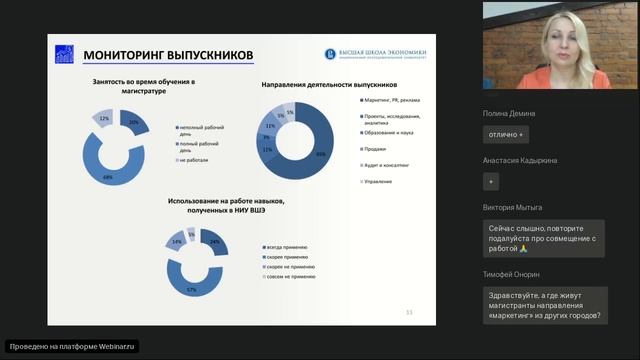Viewport: 640px width, 360px height.
Task: Click the 'Проведено на платформе Webinar.ru' badge
Action: [72, 347]
